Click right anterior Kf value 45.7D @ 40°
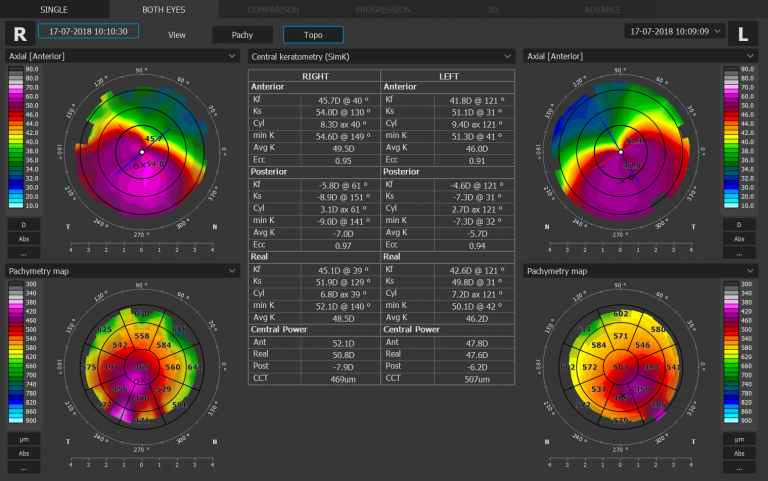This screenshot has height=481, width=768. pyautogui.click(x=342, y=100)
